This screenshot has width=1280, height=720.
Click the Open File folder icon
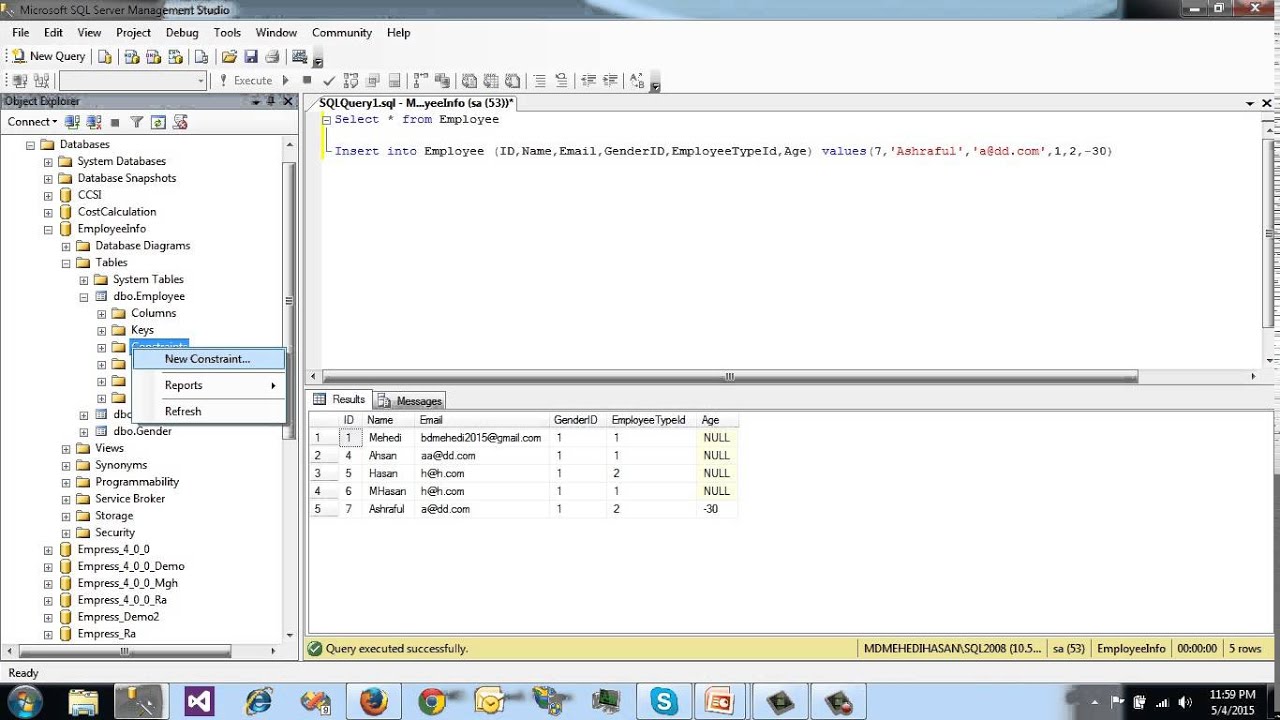(229, 56)
